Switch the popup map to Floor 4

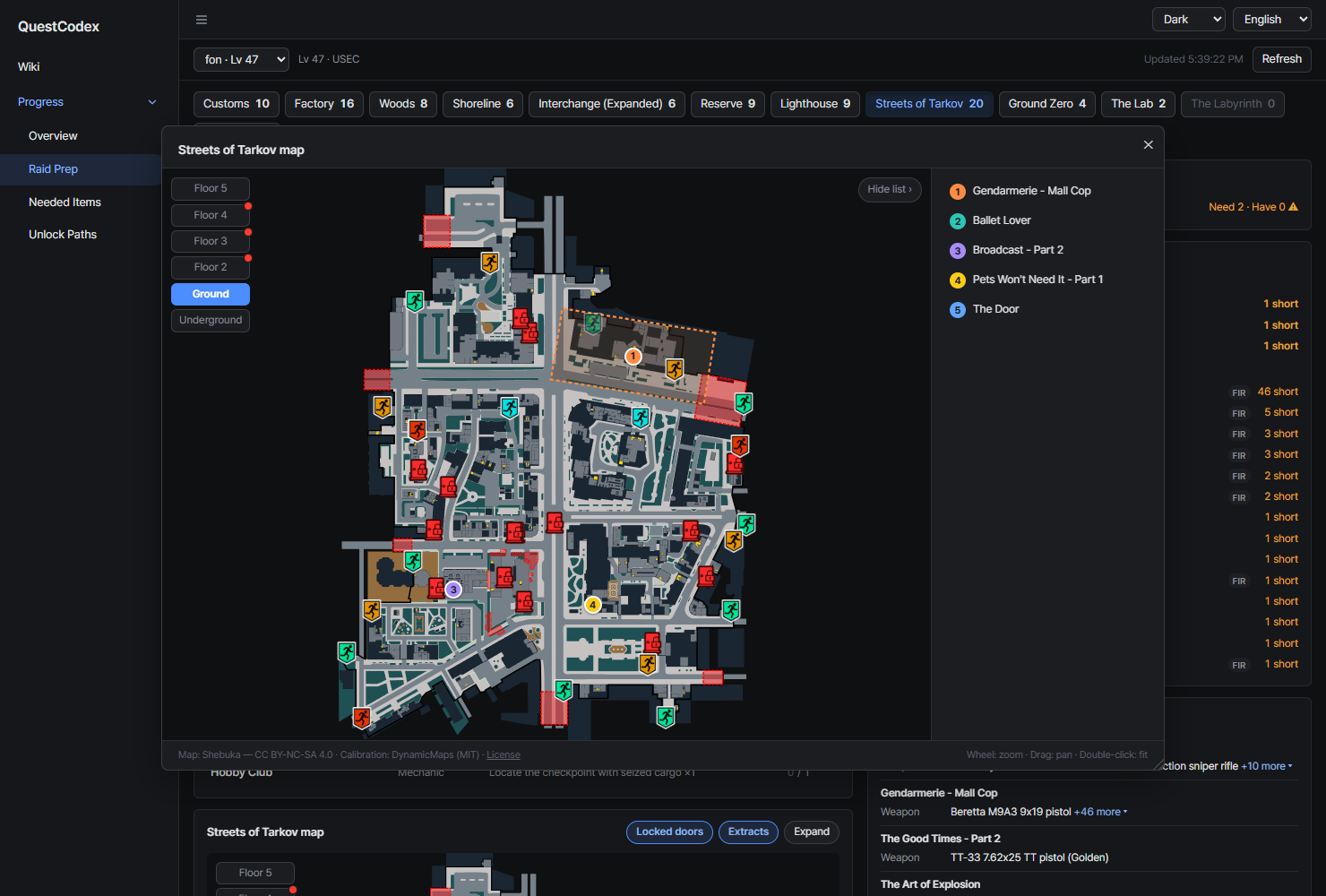coord(211,215)
